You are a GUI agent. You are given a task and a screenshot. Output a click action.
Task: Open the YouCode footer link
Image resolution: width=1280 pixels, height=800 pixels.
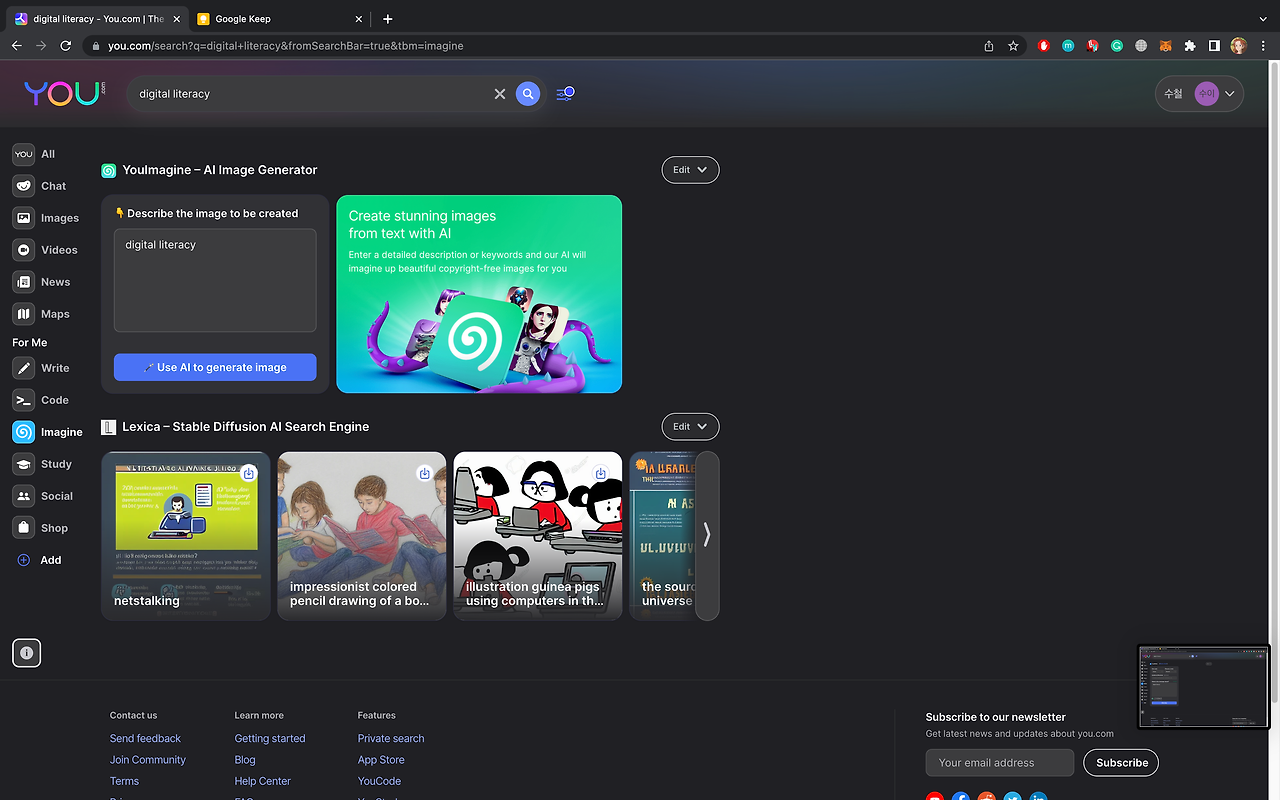(379, 781)
